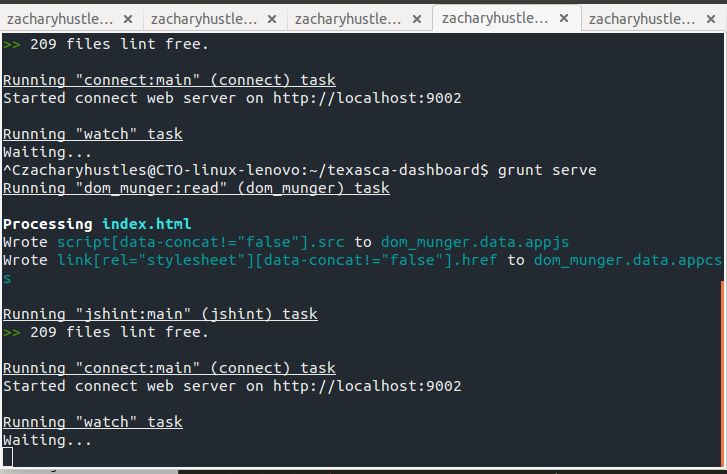Click the 'script[data-concat!="false"].src' text
Viewport: 727px width, 474px height.
coord(201,242)
